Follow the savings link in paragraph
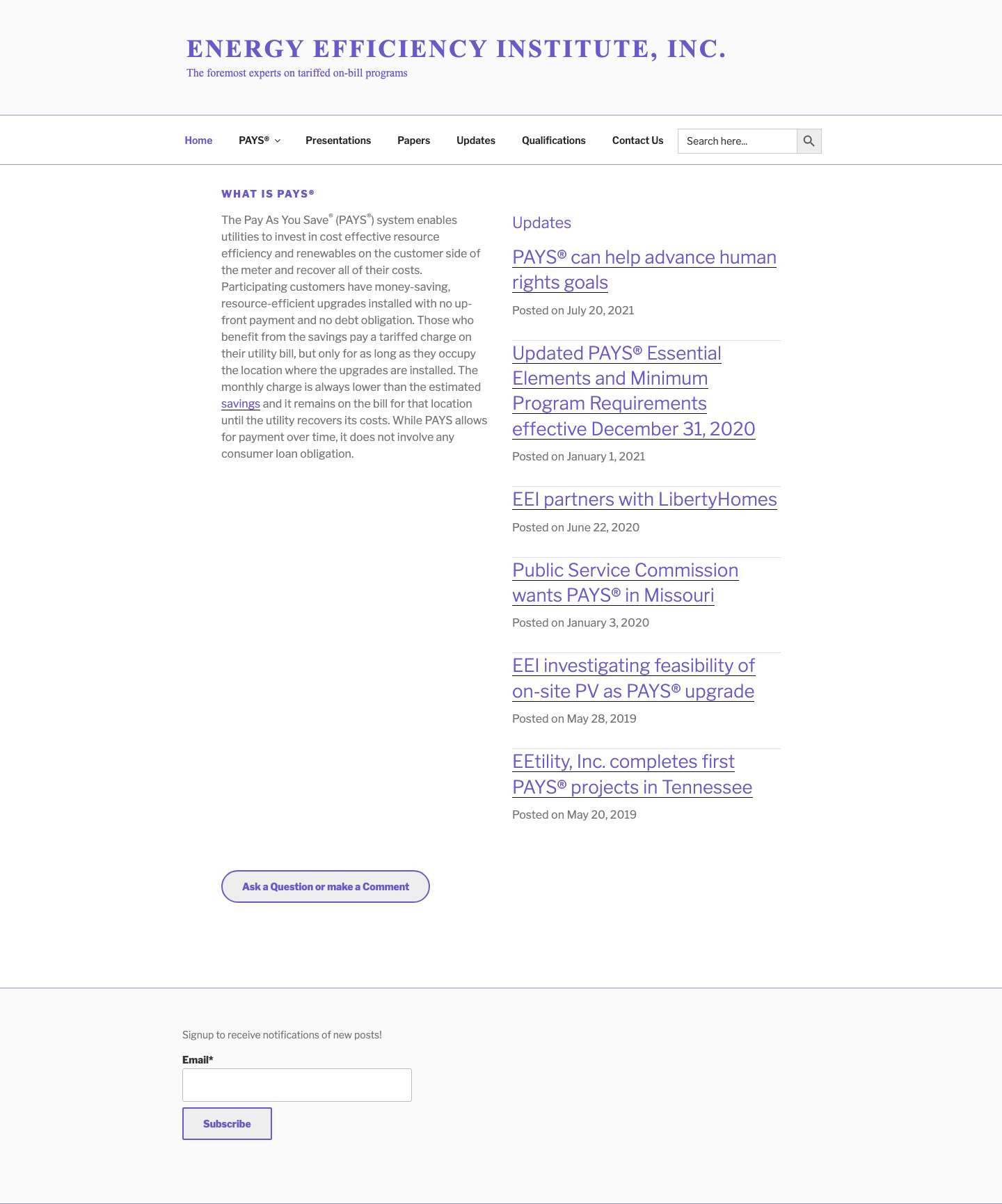Screen dimensions: 1002x1204 pyautogui.click(x=241, y=403)
